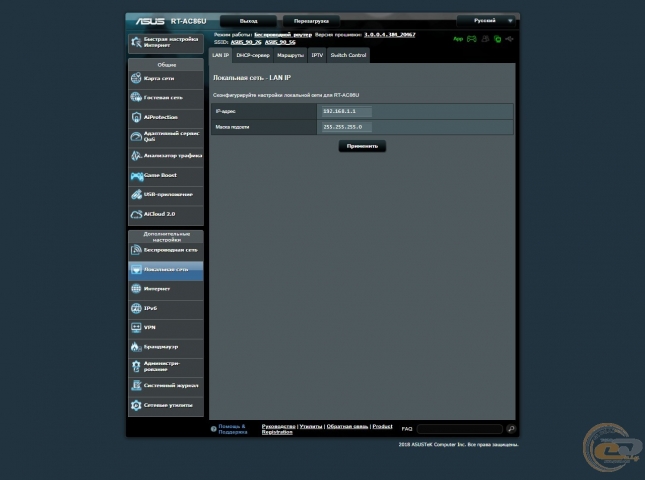Viewport: 645px width, 480px height.
Task: Click the Помощь & Поддержка help link
Action: point(232,429)
